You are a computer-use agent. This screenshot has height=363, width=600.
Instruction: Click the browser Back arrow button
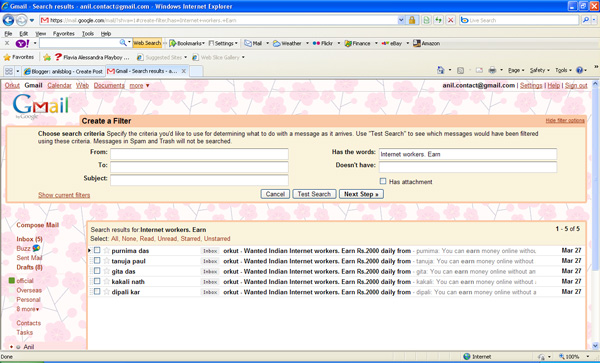(x=8, y=20)
